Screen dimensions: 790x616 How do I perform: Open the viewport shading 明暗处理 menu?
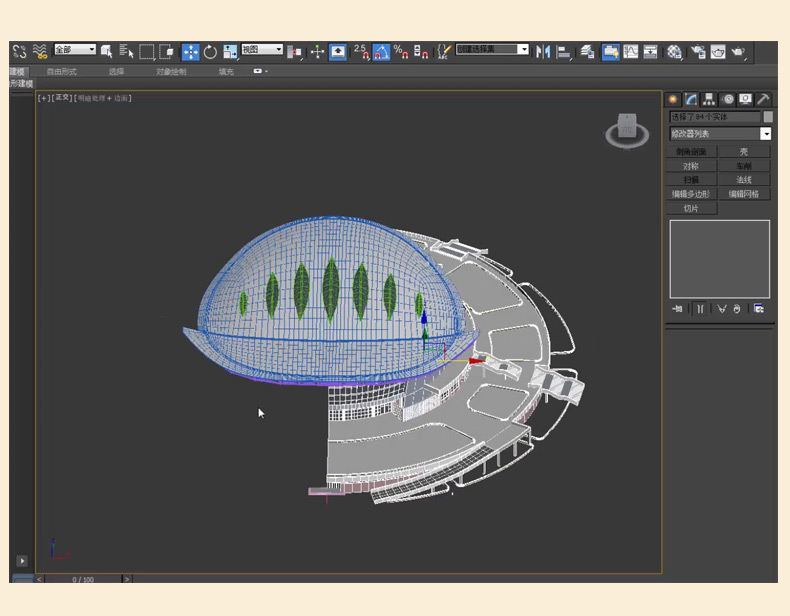coord(103,98)
